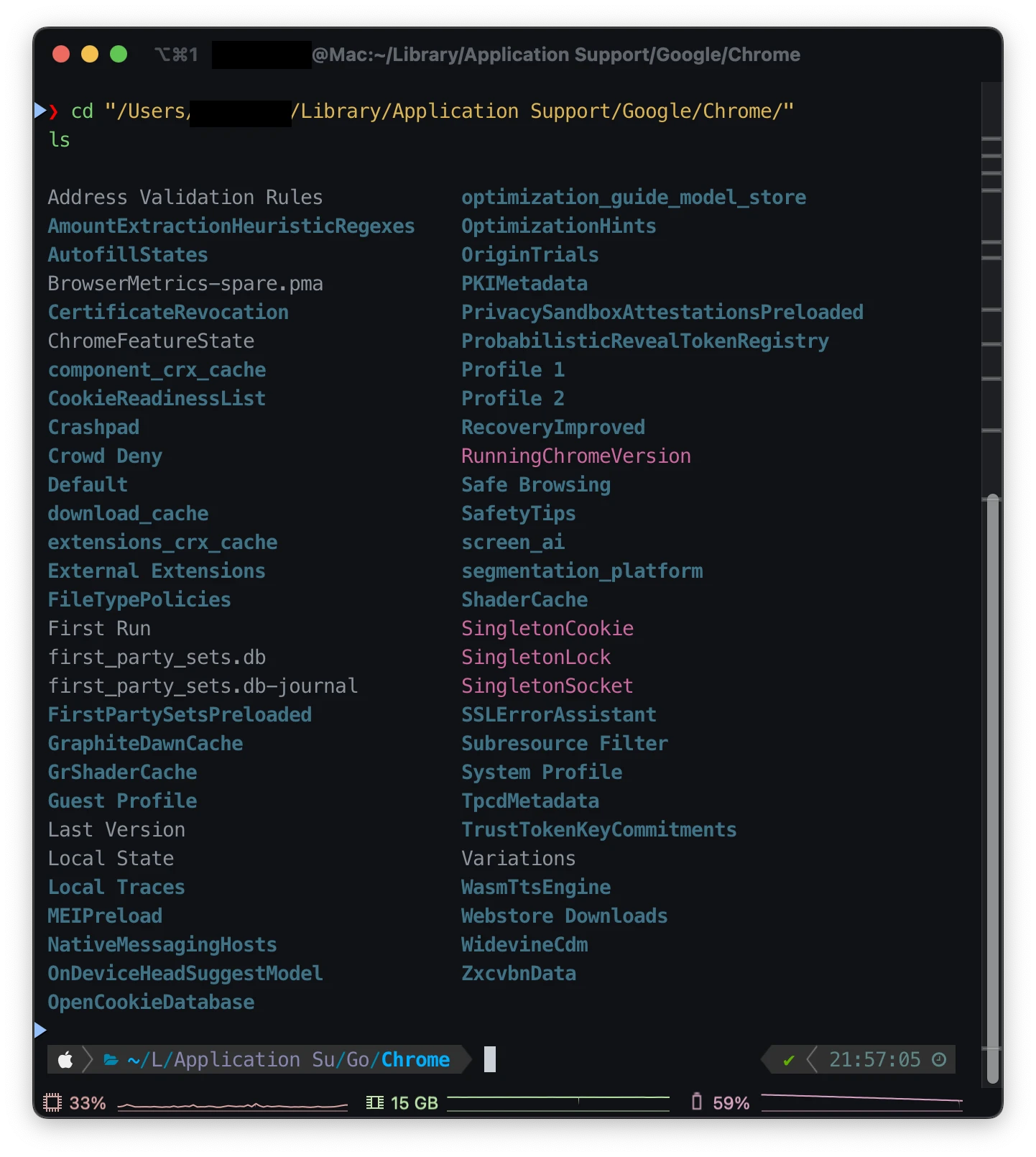Click the "Local State" file name
Viewport: 1036px width, 1157px height.
click(x=111, y=859)
